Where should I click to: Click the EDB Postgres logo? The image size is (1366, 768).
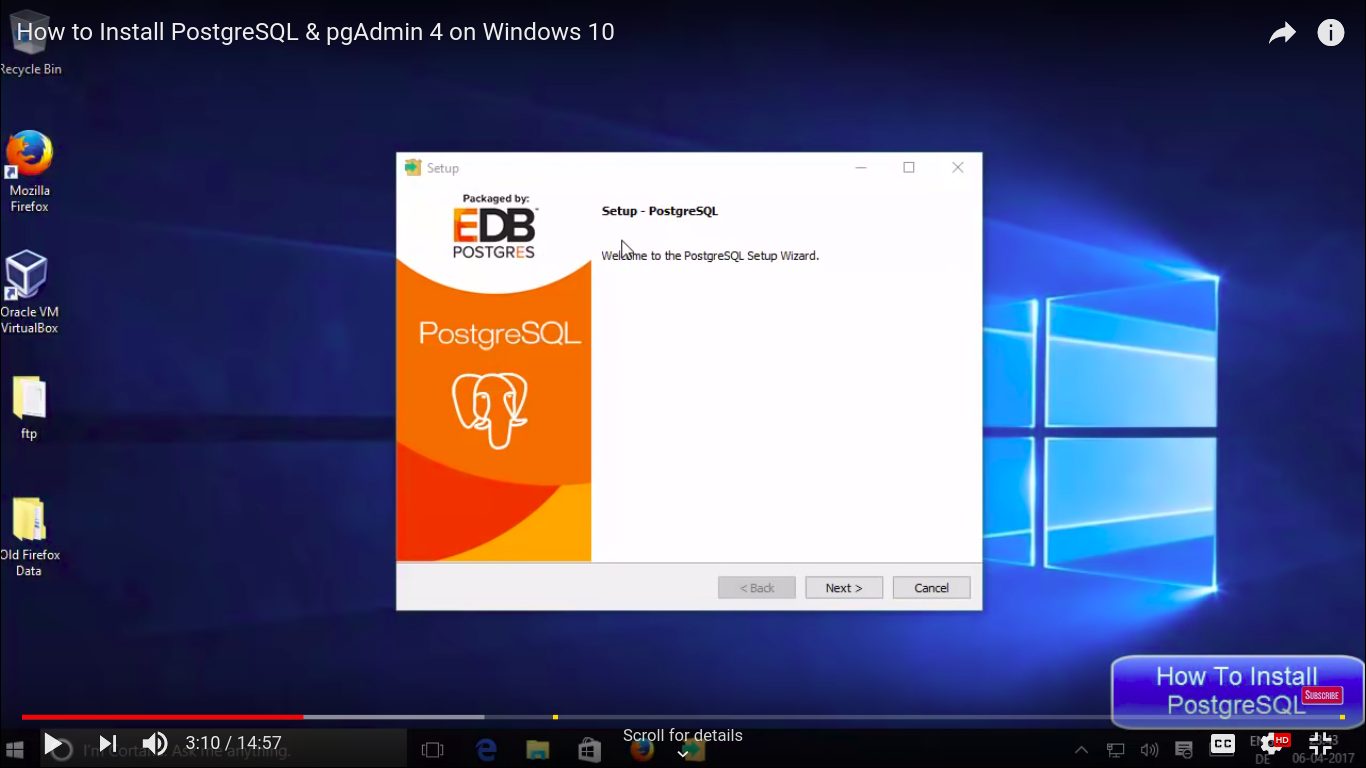pyautogui.click(x=494, y=232)
